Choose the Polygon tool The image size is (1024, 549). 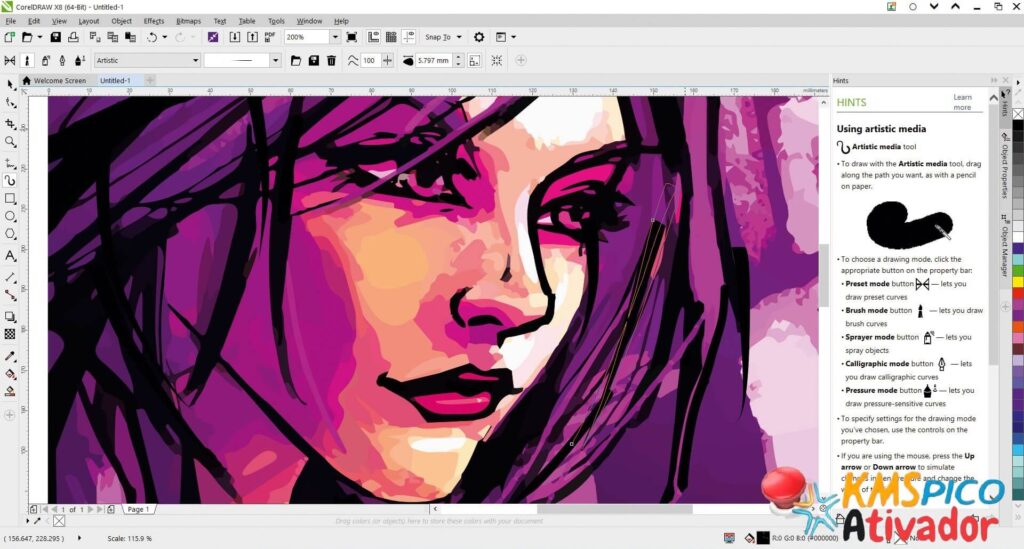pyautogui.click(x=10, y=234)
